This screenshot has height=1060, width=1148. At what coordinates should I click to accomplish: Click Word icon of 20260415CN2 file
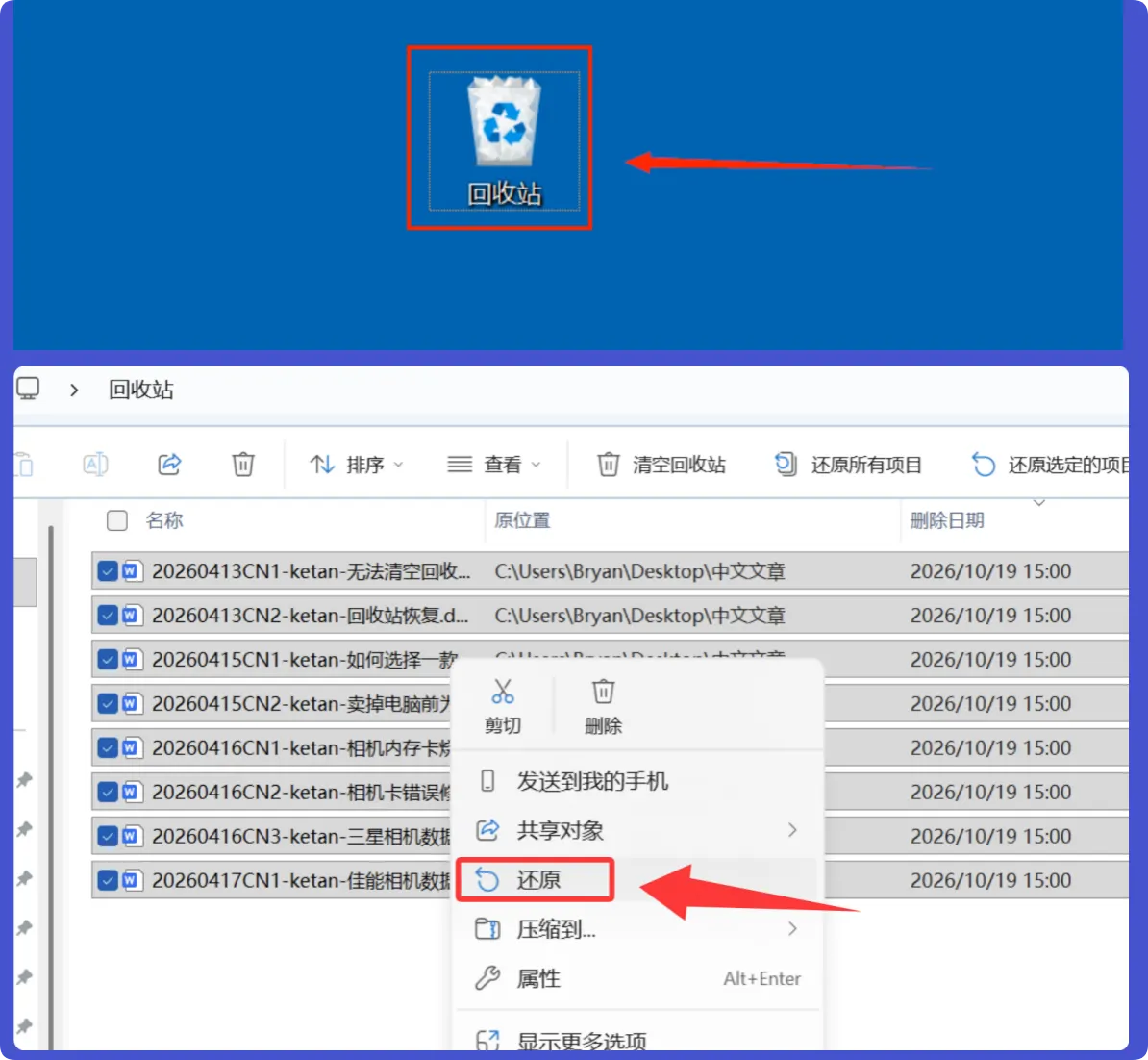[133, 703]
